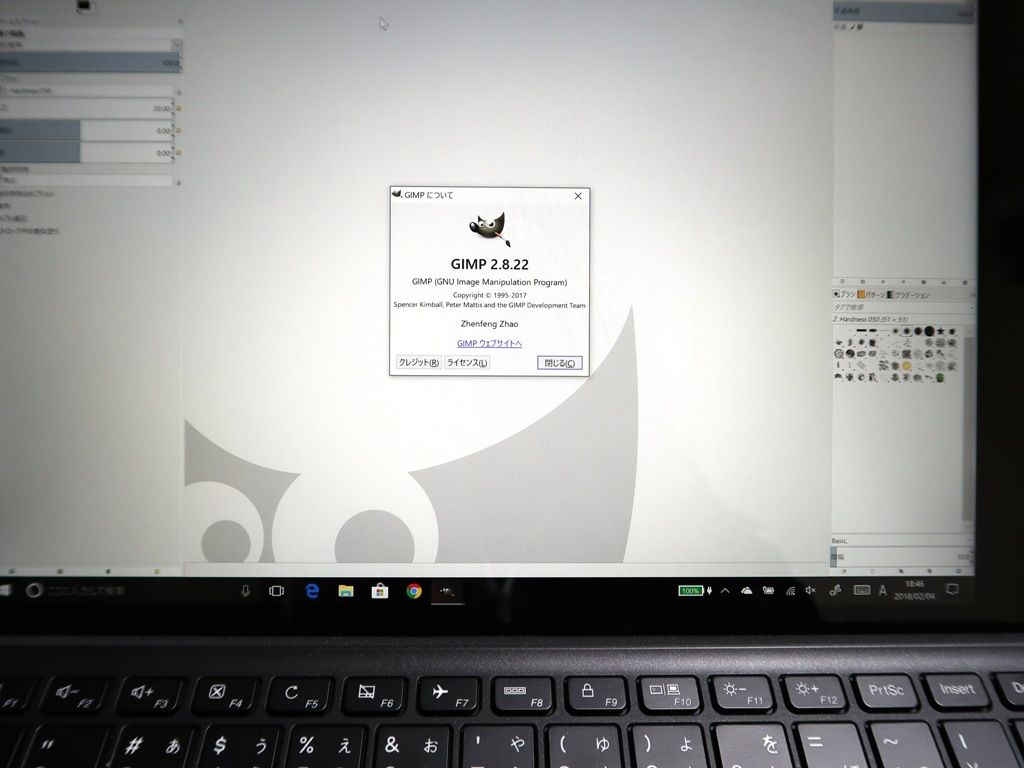
Task: Click the muted volume speaker tray icon
Action: [x=810, y=590]
